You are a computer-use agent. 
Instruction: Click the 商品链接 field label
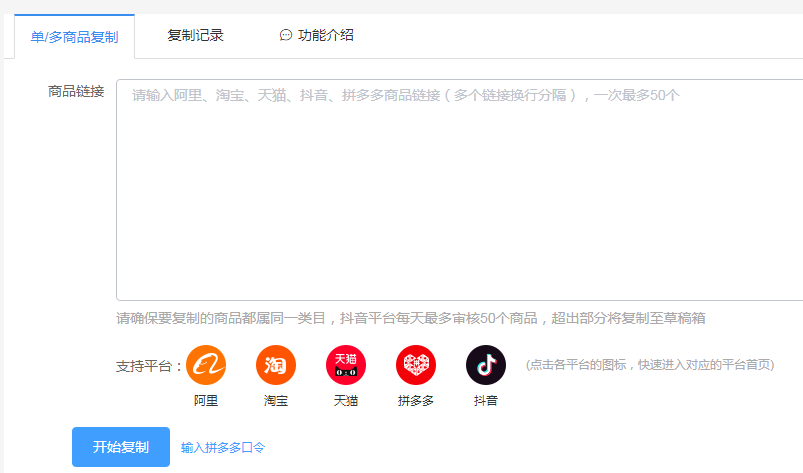[x=76, y=91]
